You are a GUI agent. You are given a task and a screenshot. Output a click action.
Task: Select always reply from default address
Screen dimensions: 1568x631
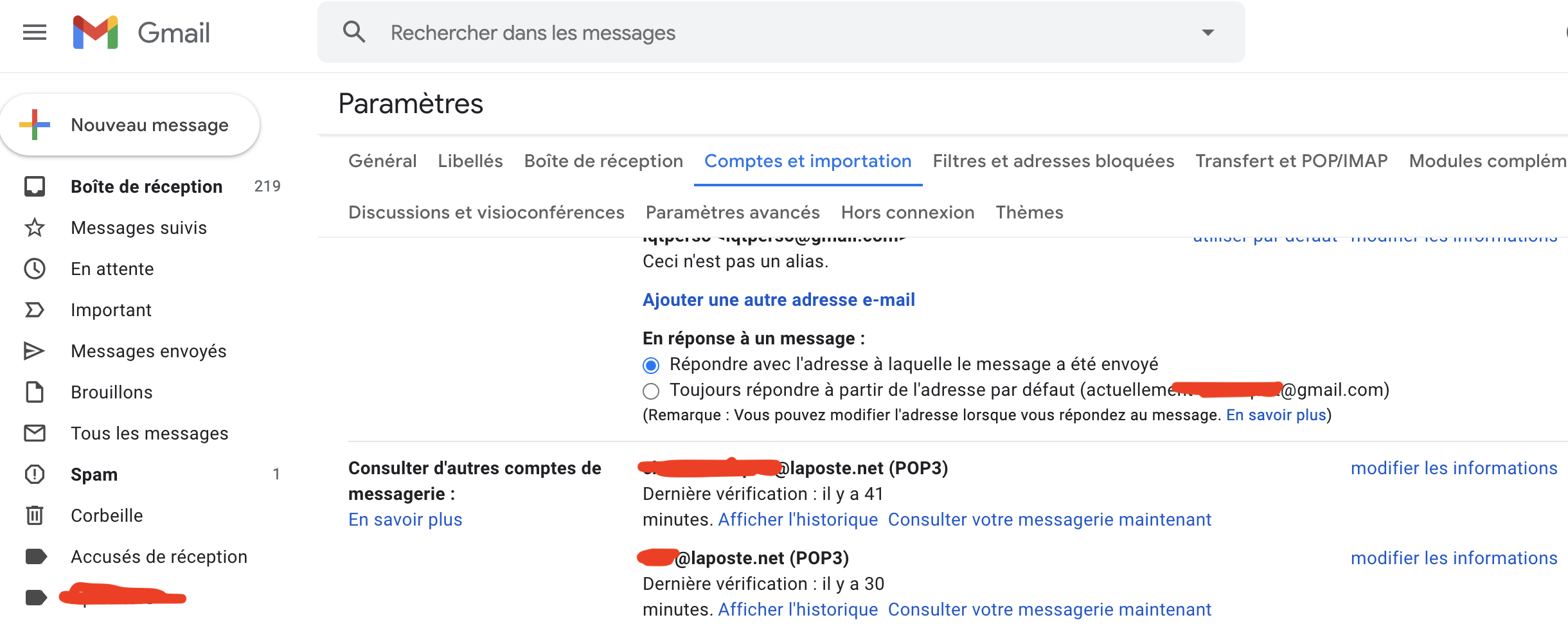pyautogui.click(x=651, y=391)
